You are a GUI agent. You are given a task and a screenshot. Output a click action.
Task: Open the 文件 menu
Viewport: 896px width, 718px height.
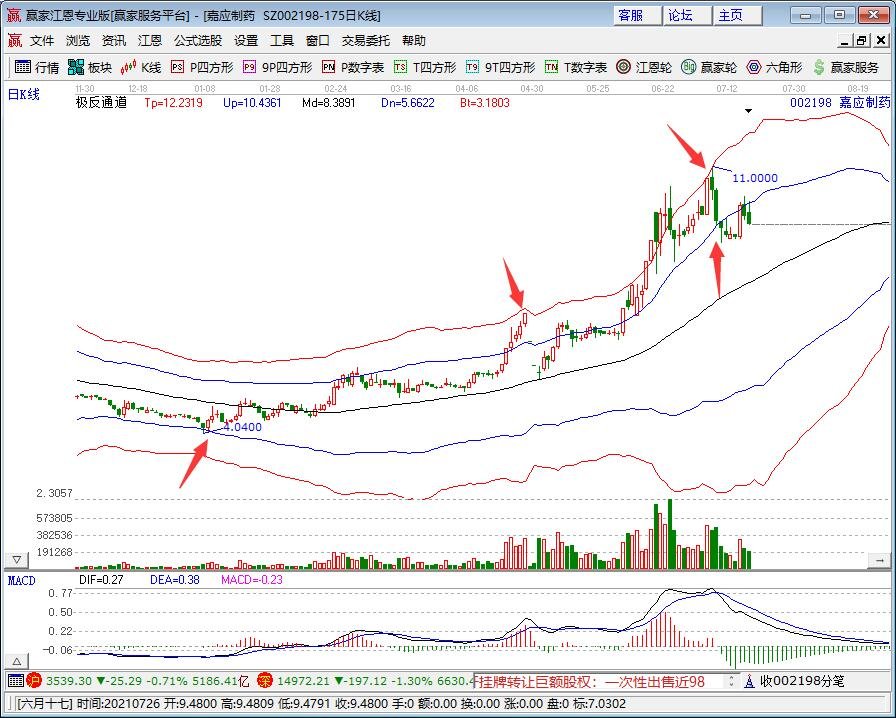[42, 41]
